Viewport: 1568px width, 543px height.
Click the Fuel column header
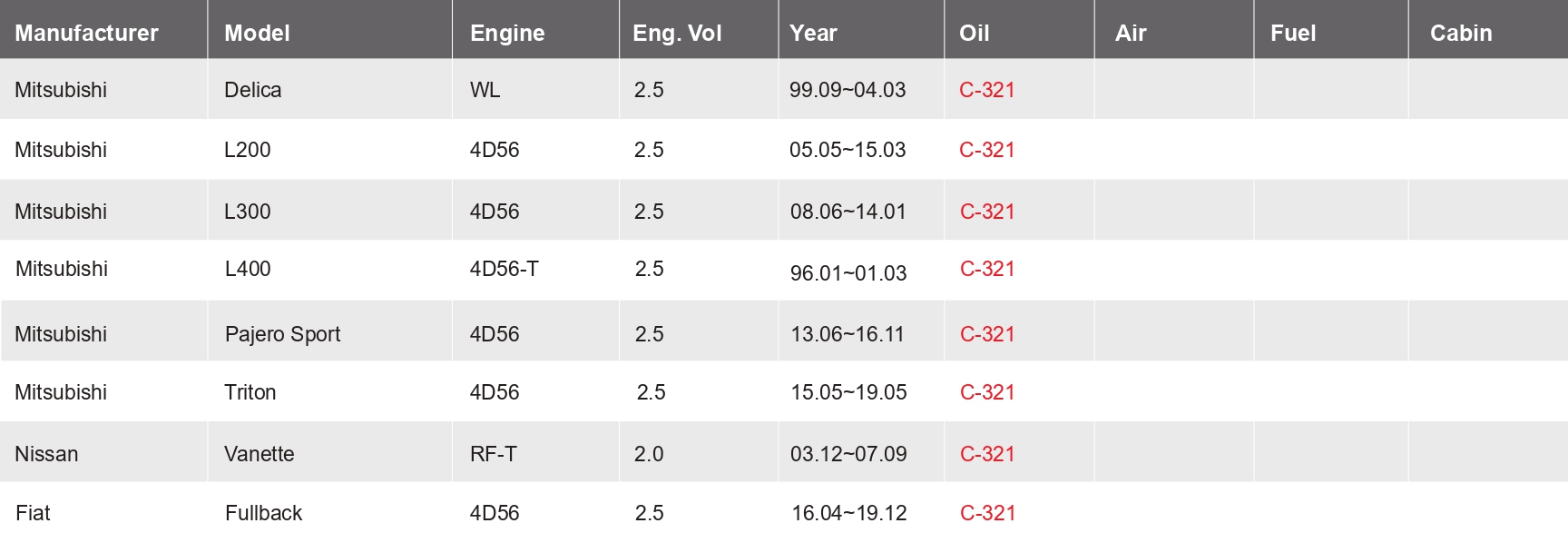[1293, 34]
